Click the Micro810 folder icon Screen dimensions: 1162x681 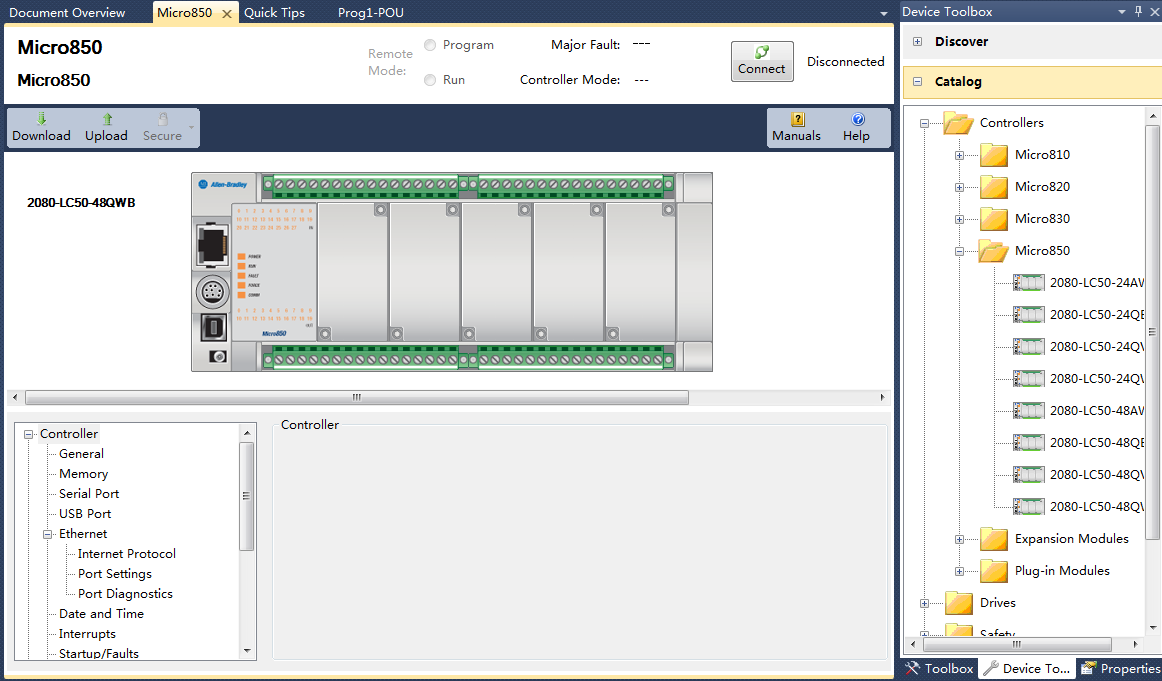point(993,155)
